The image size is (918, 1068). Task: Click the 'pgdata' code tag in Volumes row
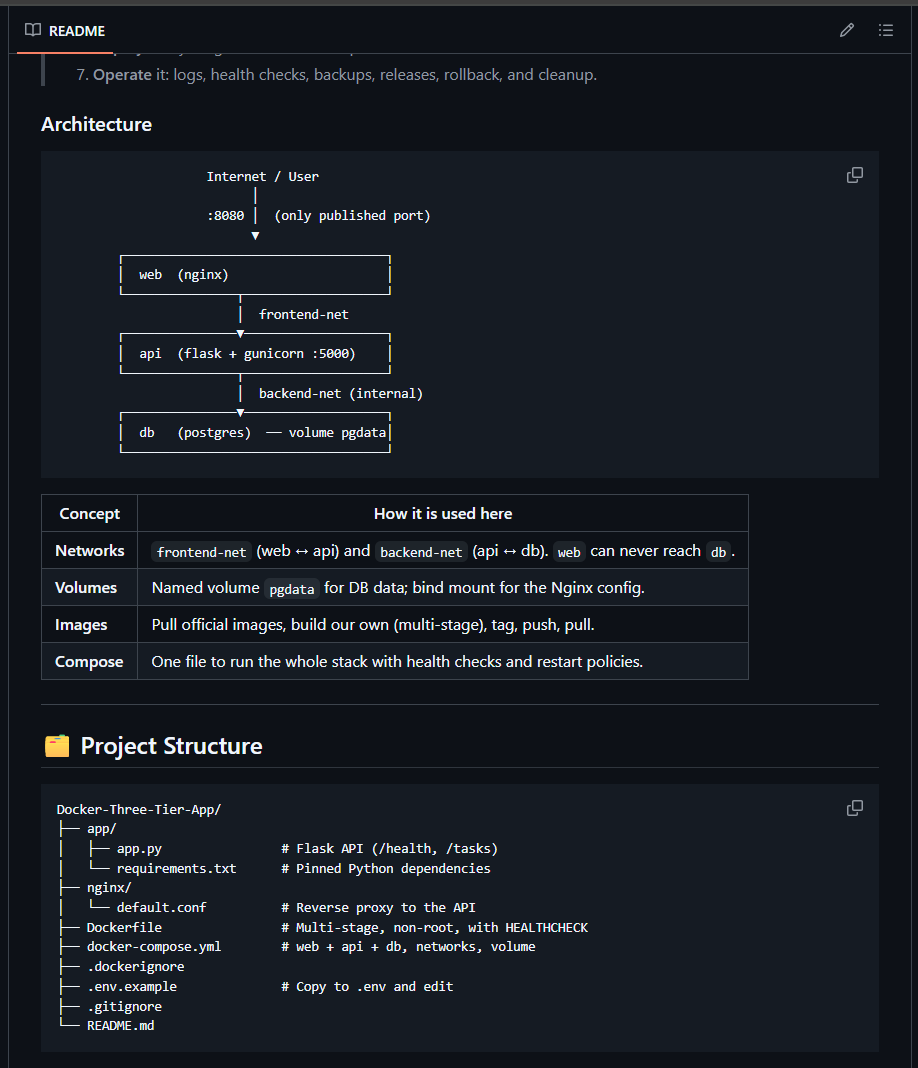pos(291,588)
